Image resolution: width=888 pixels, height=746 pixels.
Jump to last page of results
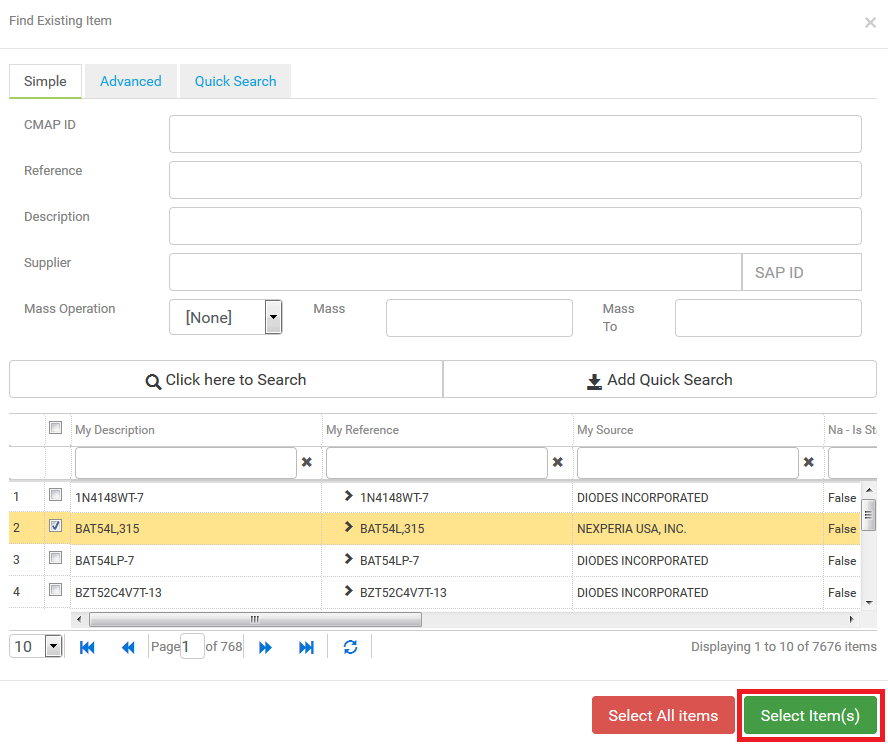306,647
